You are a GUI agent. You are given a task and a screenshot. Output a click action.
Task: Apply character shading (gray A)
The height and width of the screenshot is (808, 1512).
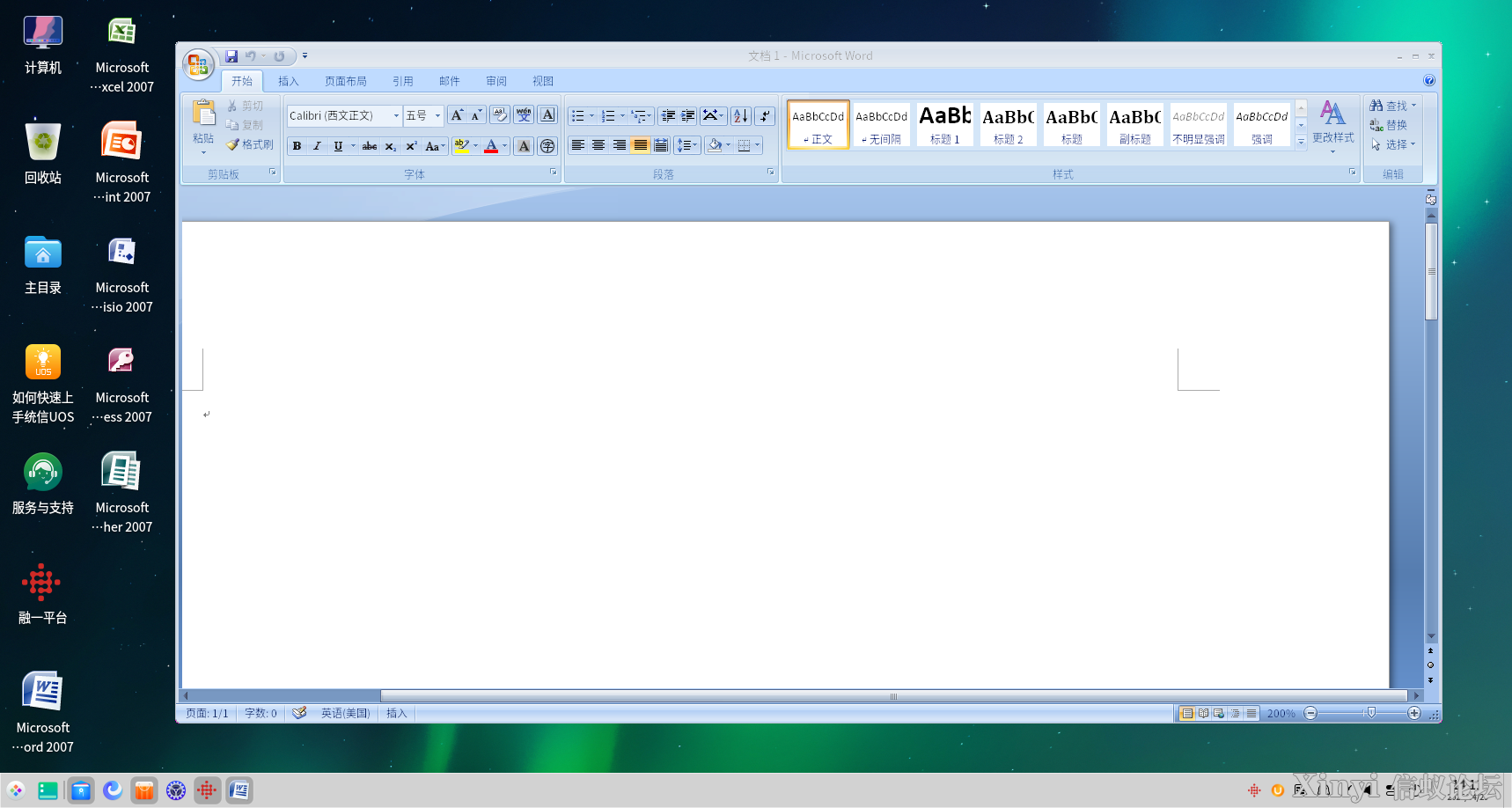(524, 146)
